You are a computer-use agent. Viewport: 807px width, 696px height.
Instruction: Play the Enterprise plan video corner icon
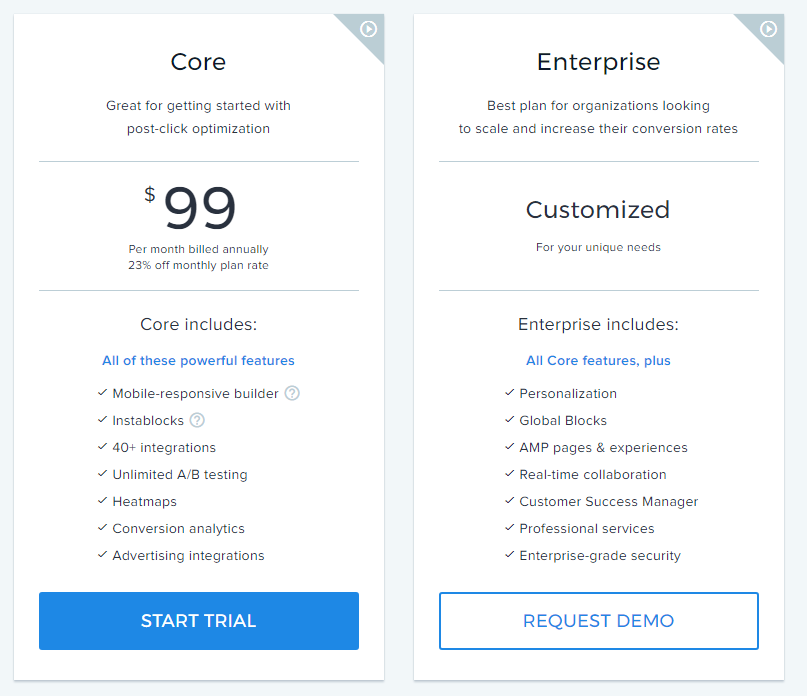768,29
